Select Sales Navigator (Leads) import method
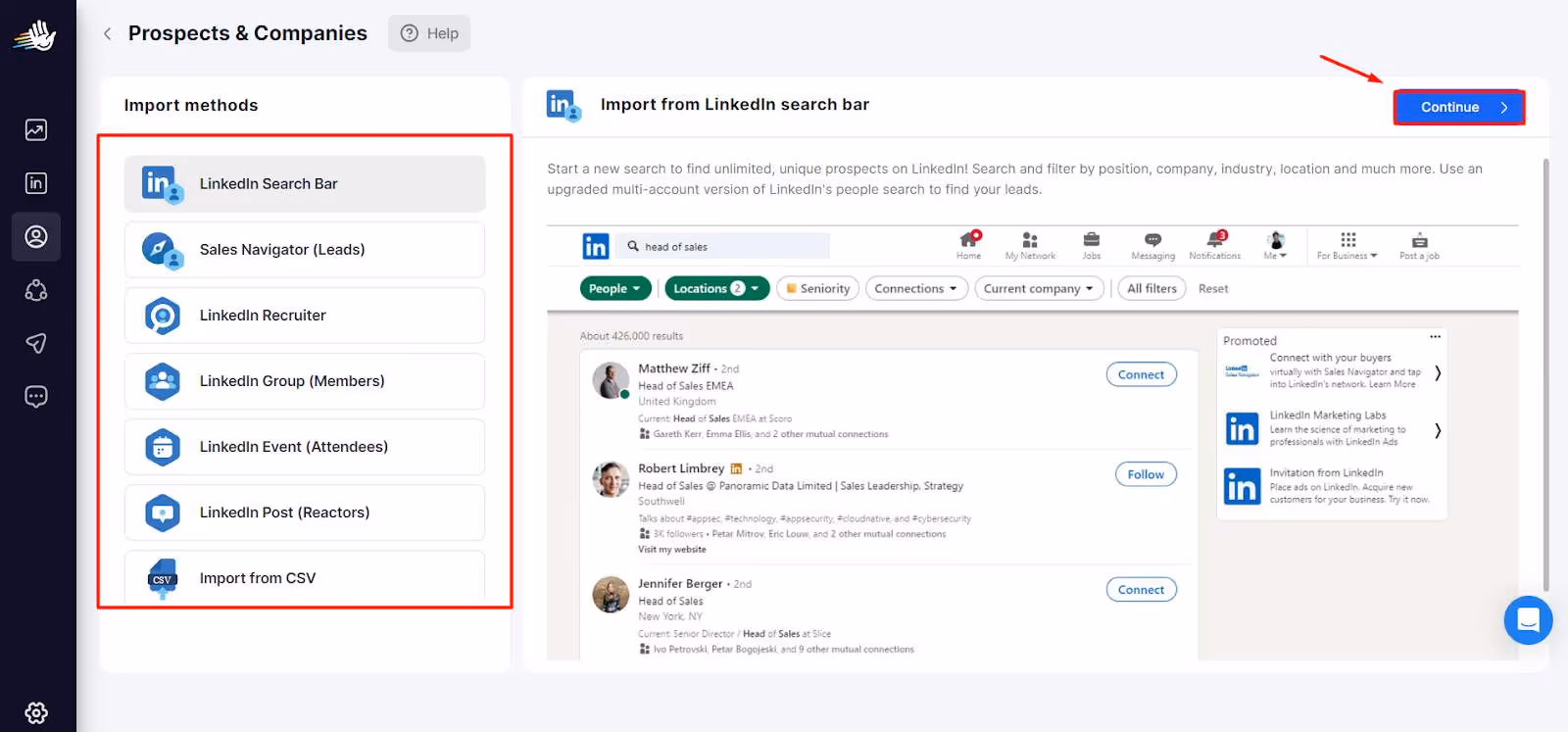The image size is (1568, 732). pyautogui.click(x=305, y=250)
